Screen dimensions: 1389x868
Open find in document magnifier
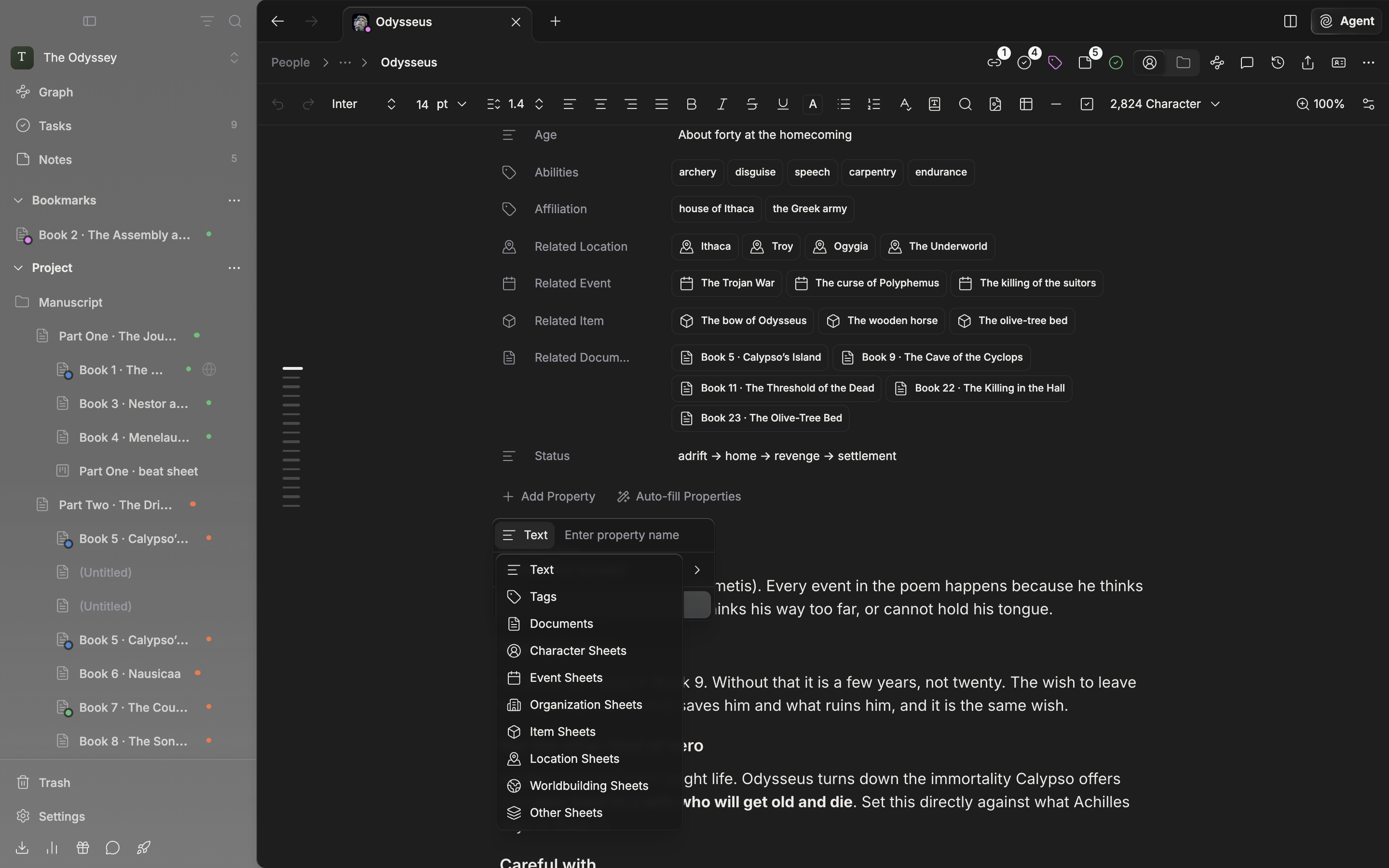point(966,104)
